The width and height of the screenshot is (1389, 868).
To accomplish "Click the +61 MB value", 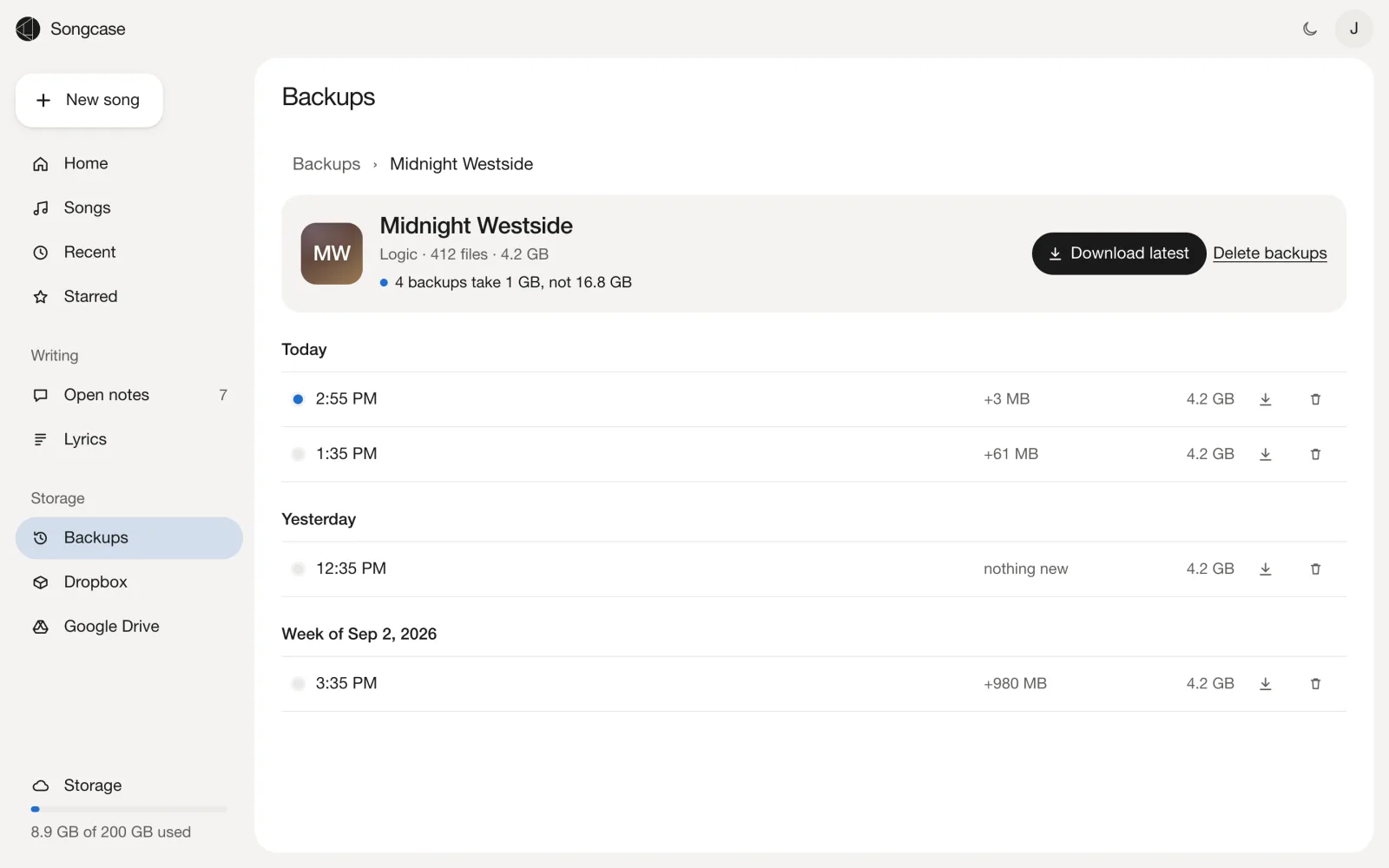I will coord(1010,454).
